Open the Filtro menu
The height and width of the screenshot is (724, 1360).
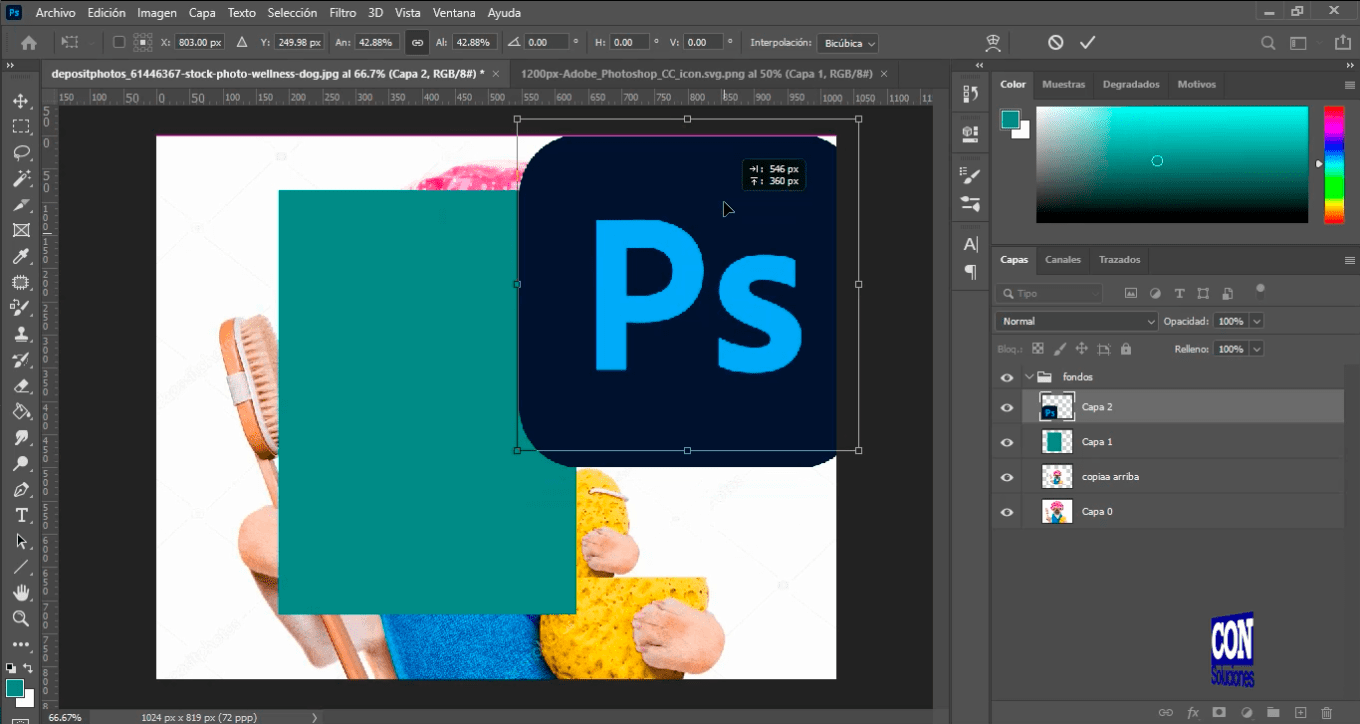342,13
